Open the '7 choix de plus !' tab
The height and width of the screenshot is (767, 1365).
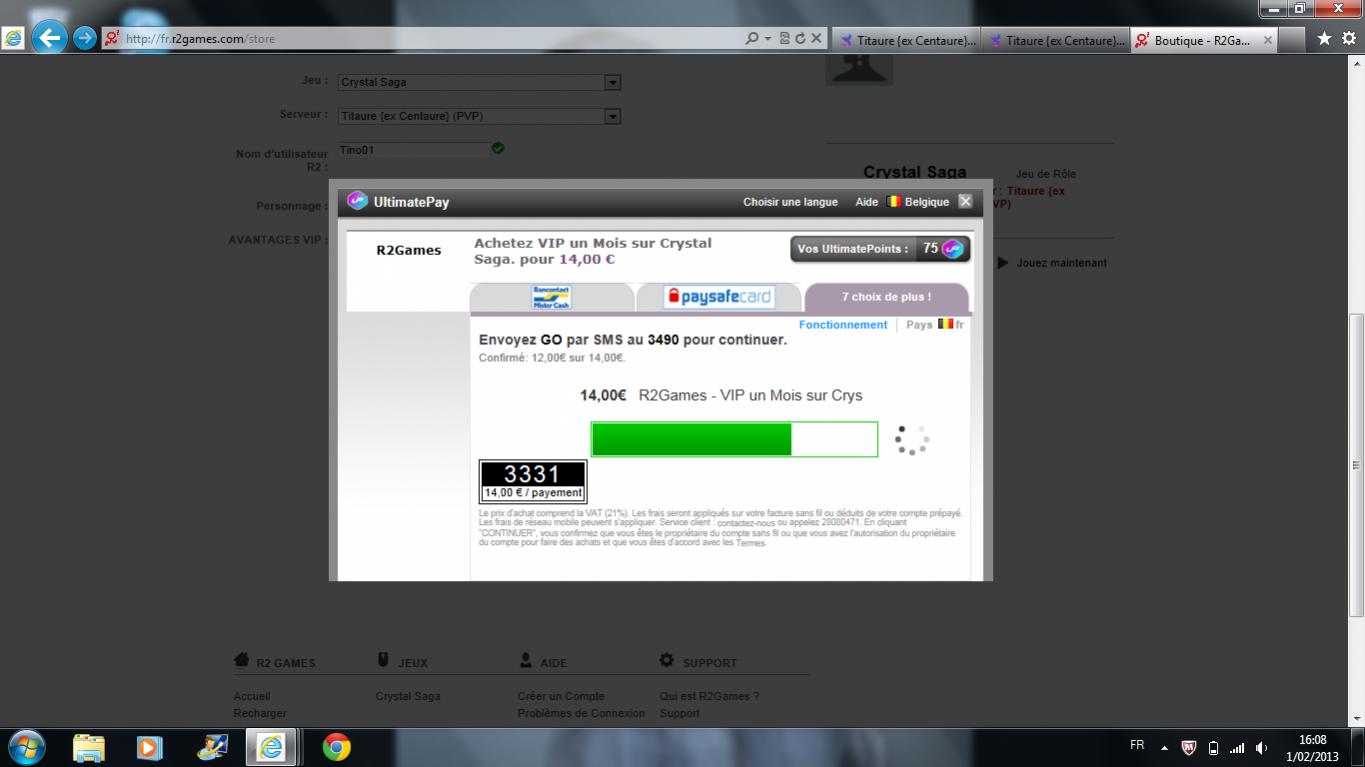click(886, 297)
